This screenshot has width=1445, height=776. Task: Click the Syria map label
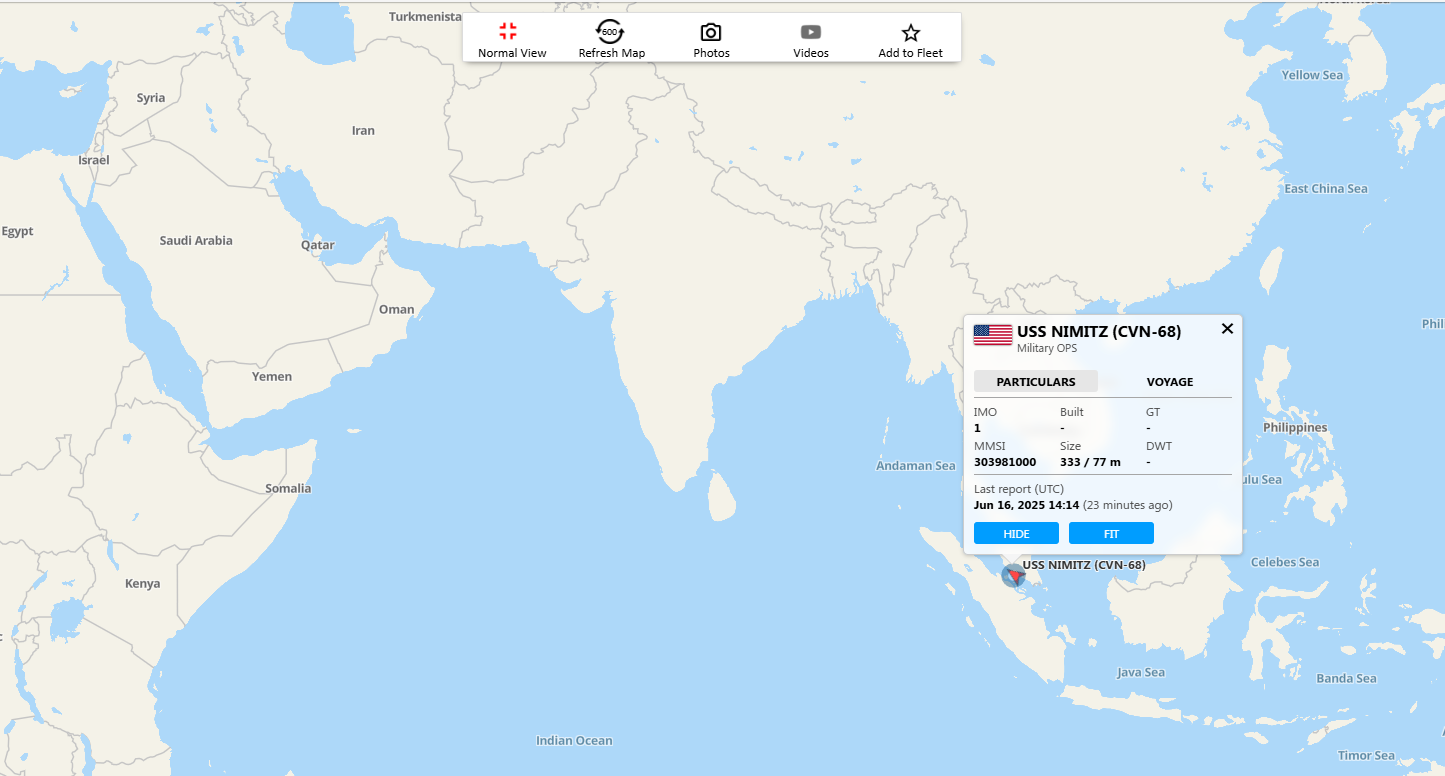(x=151, y=98)
